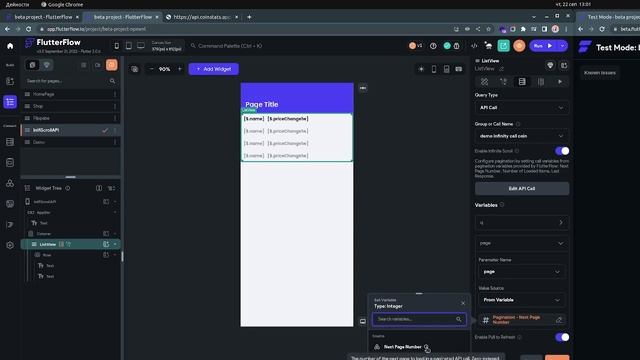Image resolution: width=640 pixels, height=360 pixels.
Task: Bookmark this page with star icon
Action: 488,29
